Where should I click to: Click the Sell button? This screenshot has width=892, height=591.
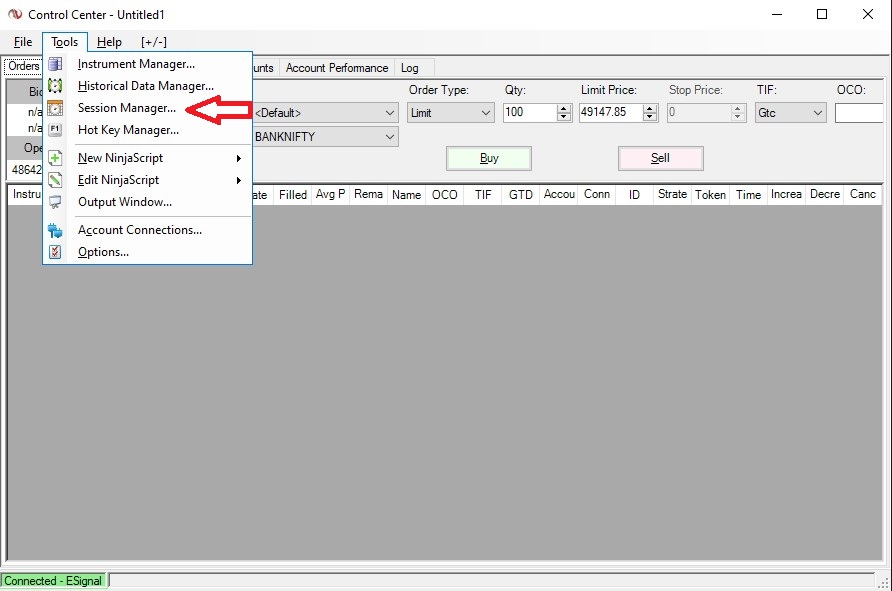coord(660,158)
